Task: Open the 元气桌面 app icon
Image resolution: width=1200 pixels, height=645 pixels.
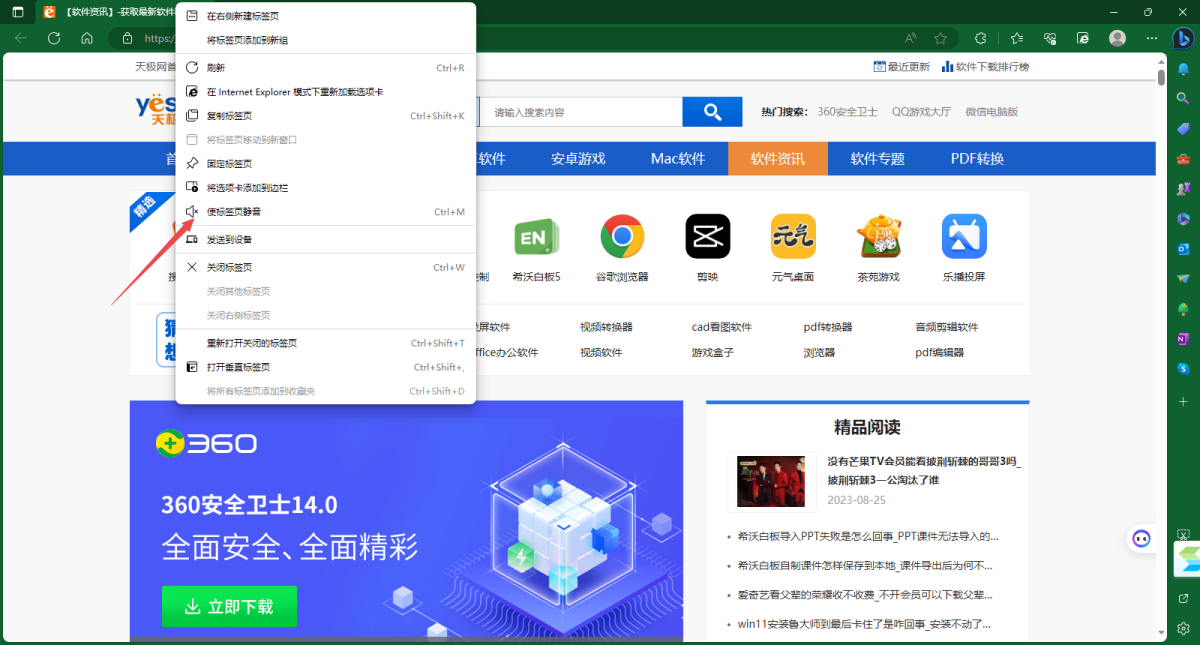Action: pos(793,237)
